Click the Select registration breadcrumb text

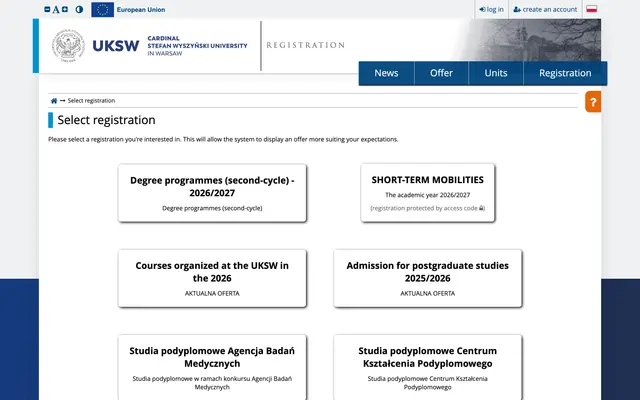coord(91,101)
